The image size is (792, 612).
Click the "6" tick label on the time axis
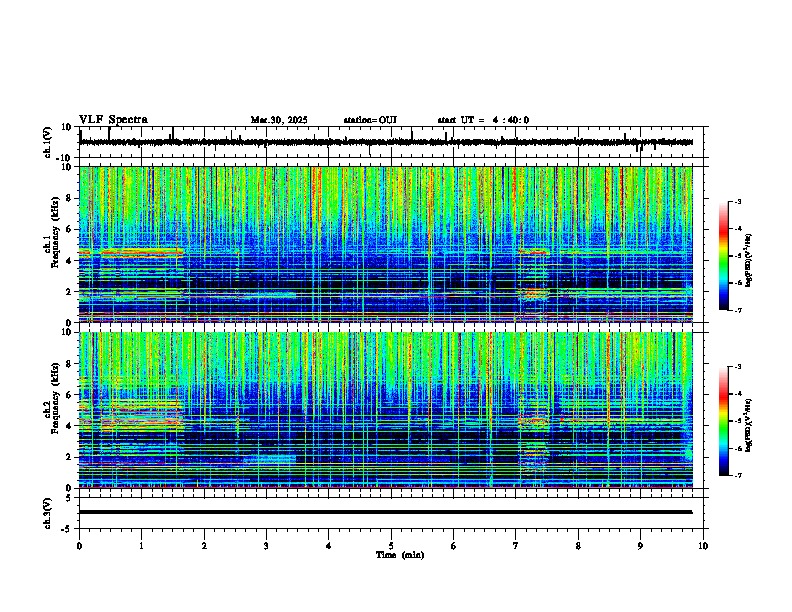click(454, 546)
